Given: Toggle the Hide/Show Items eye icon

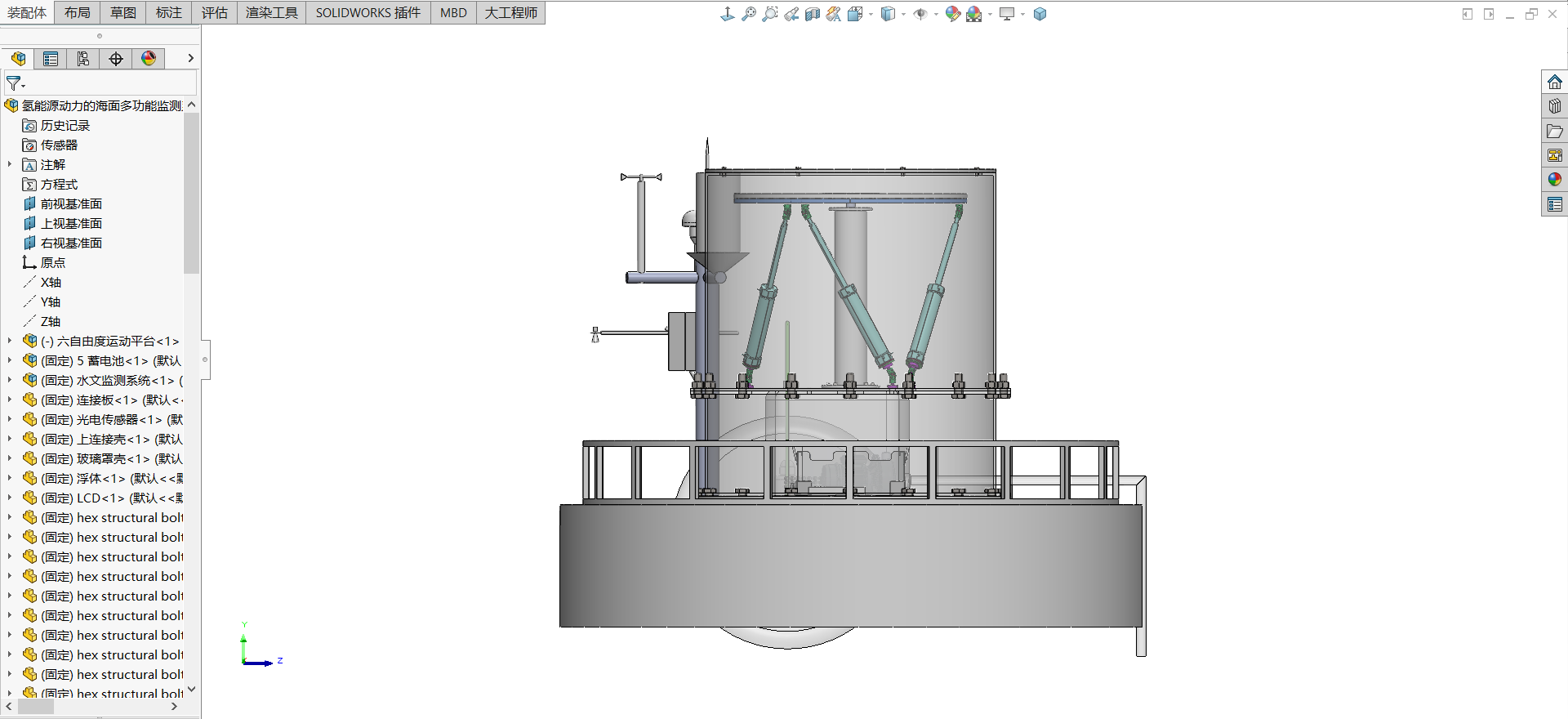Looking at the screenshot, I should [920, 14].
